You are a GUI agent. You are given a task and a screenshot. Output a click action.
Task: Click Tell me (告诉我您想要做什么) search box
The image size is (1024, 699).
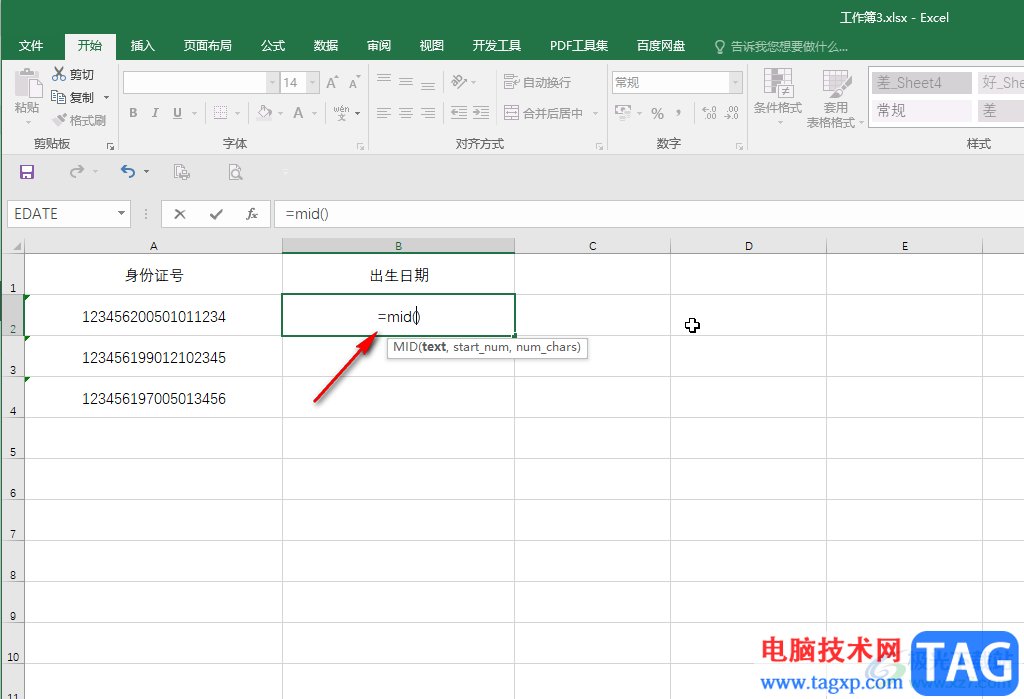[782, 46]
